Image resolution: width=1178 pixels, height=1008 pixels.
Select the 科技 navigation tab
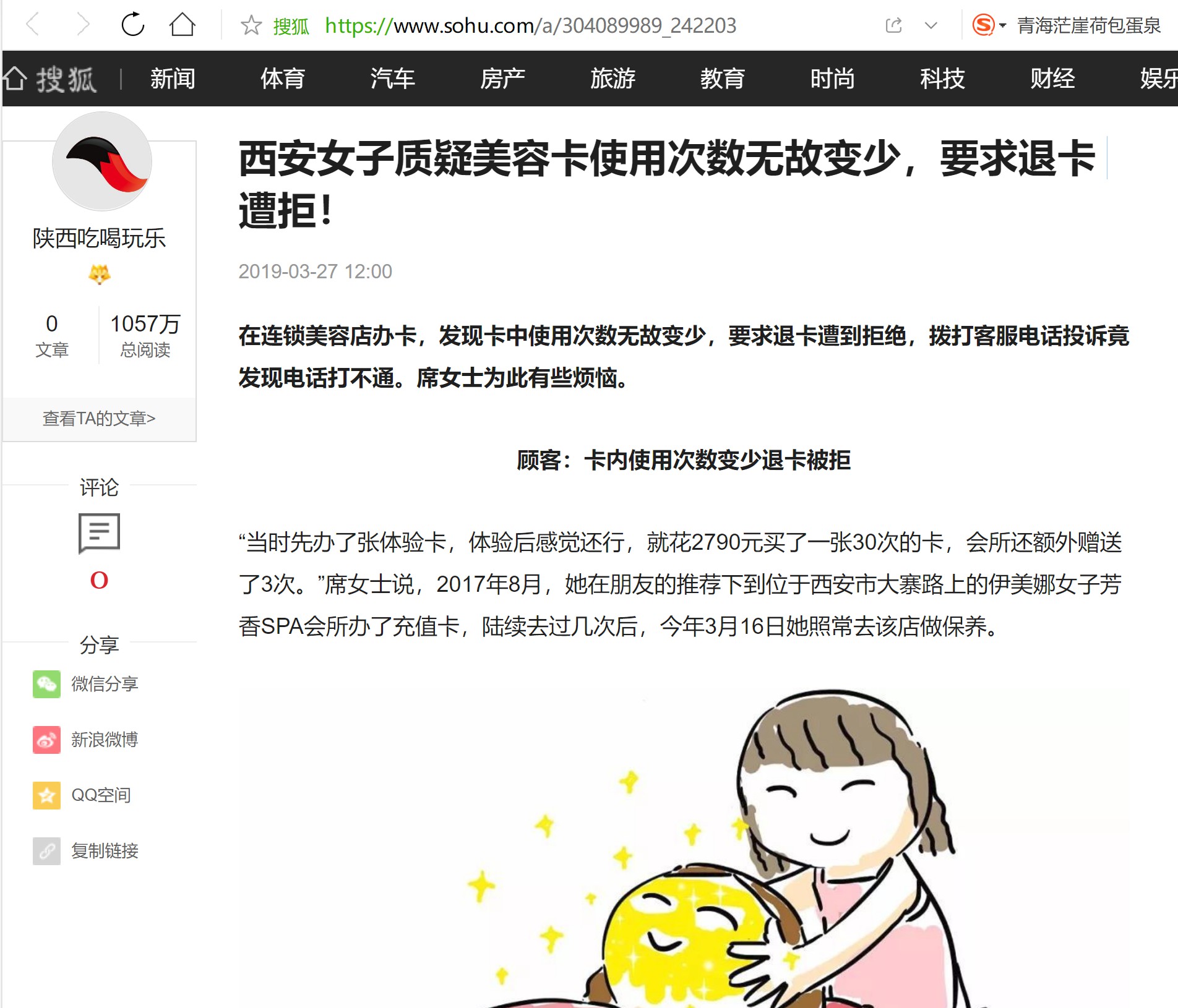pos(942,79)
